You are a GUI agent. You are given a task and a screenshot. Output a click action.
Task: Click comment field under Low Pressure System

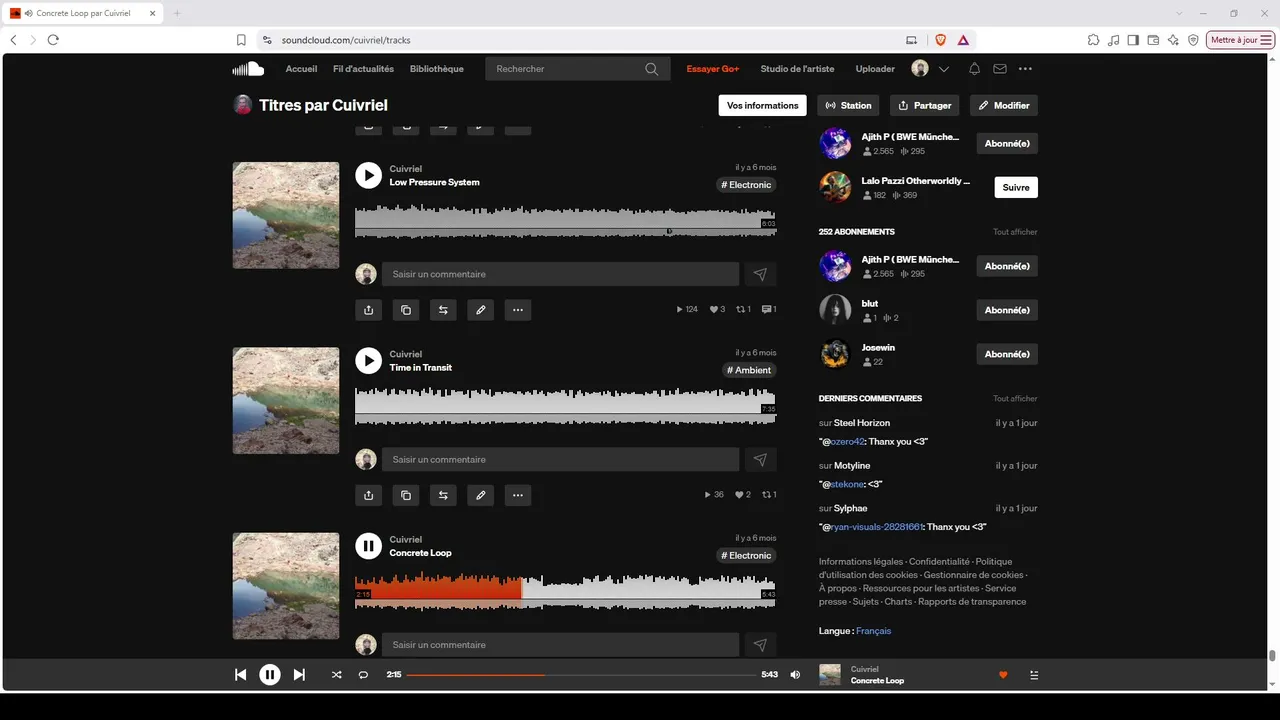(x=560, y=274)
